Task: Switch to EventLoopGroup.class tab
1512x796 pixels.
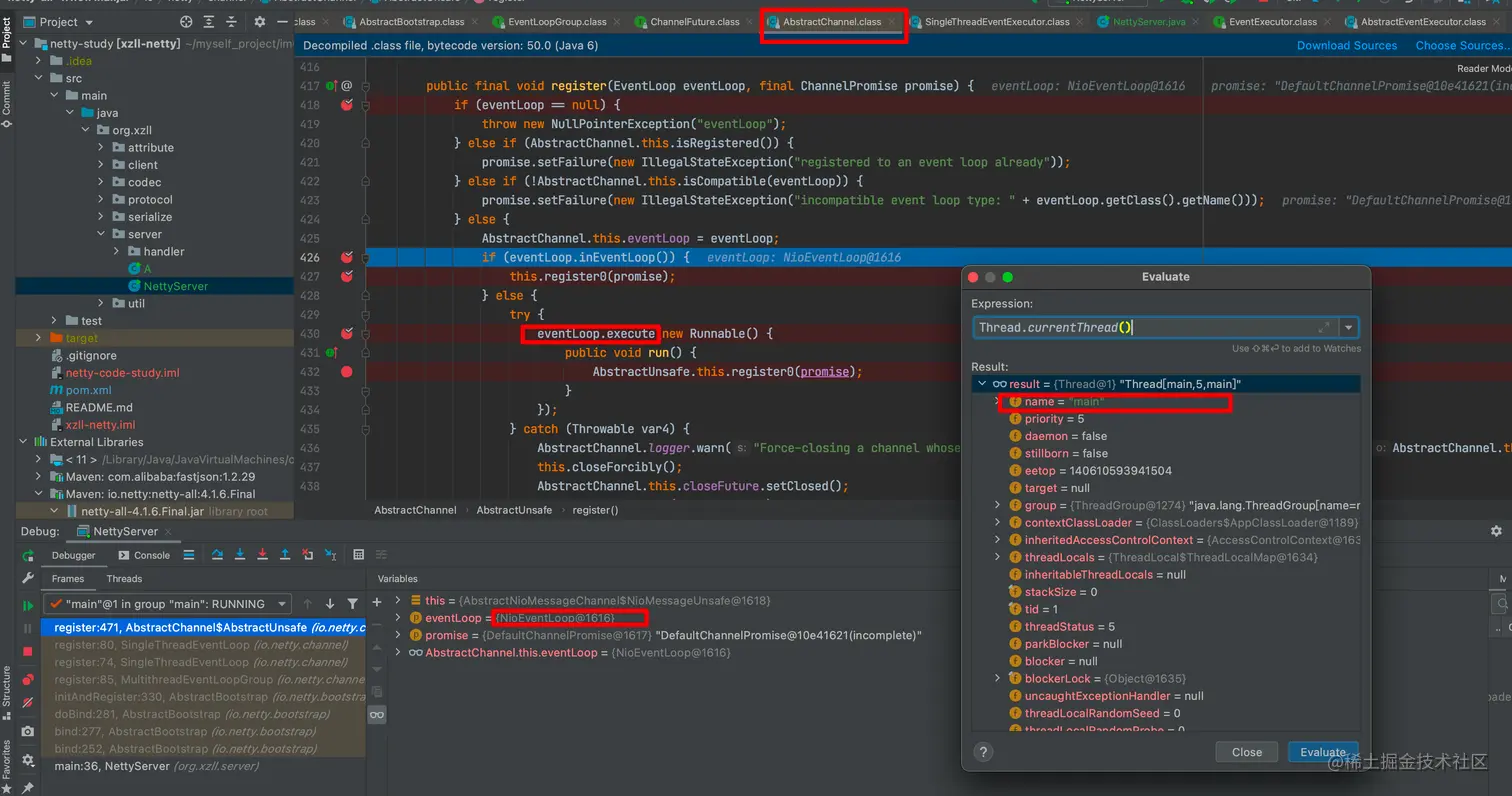Action: 557,21
